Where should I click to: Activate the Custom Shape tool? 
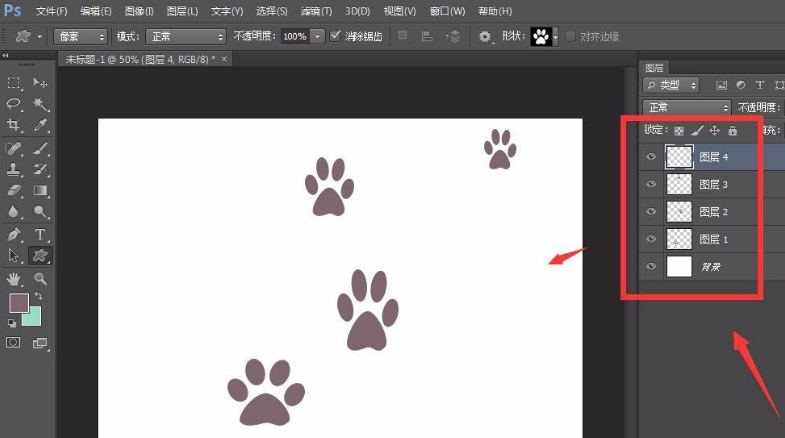(x=41, y=256)
